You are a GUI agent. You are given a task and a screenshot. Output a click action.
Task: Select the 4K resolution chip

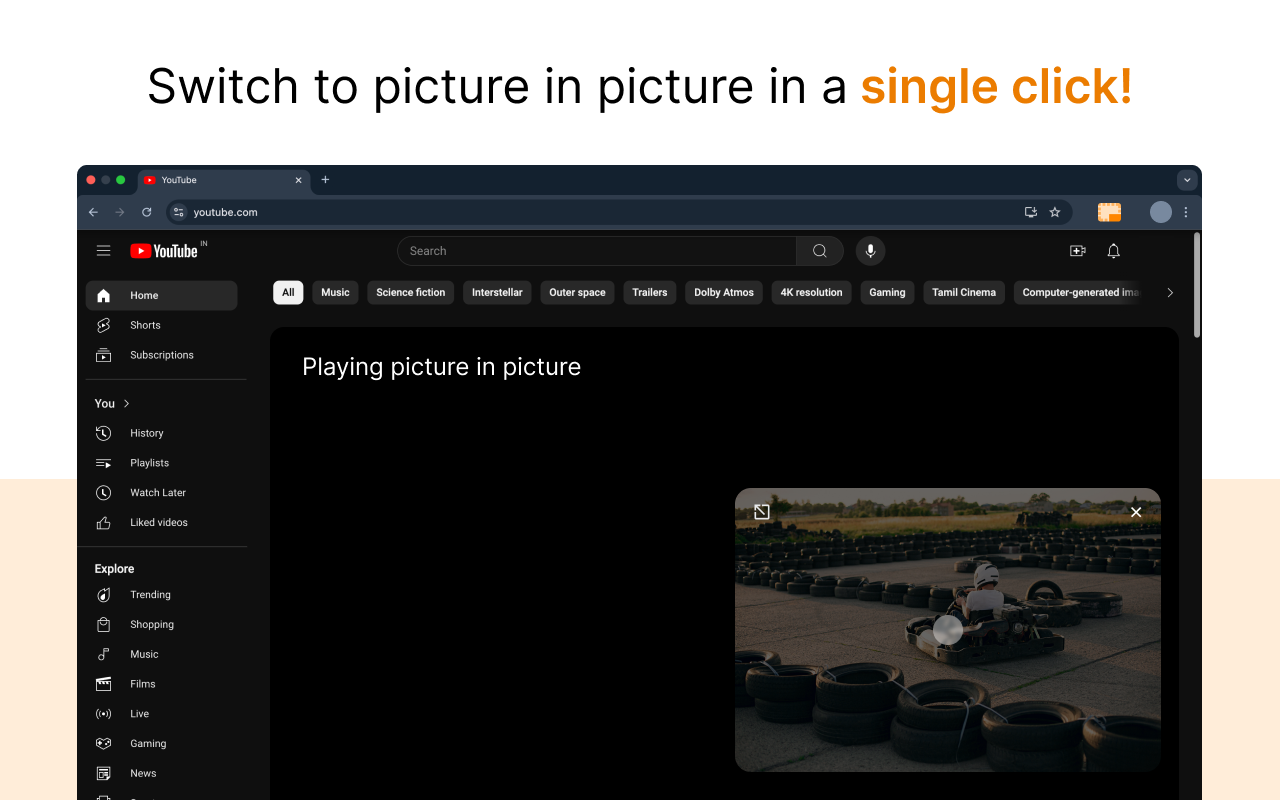click(812, 293)
